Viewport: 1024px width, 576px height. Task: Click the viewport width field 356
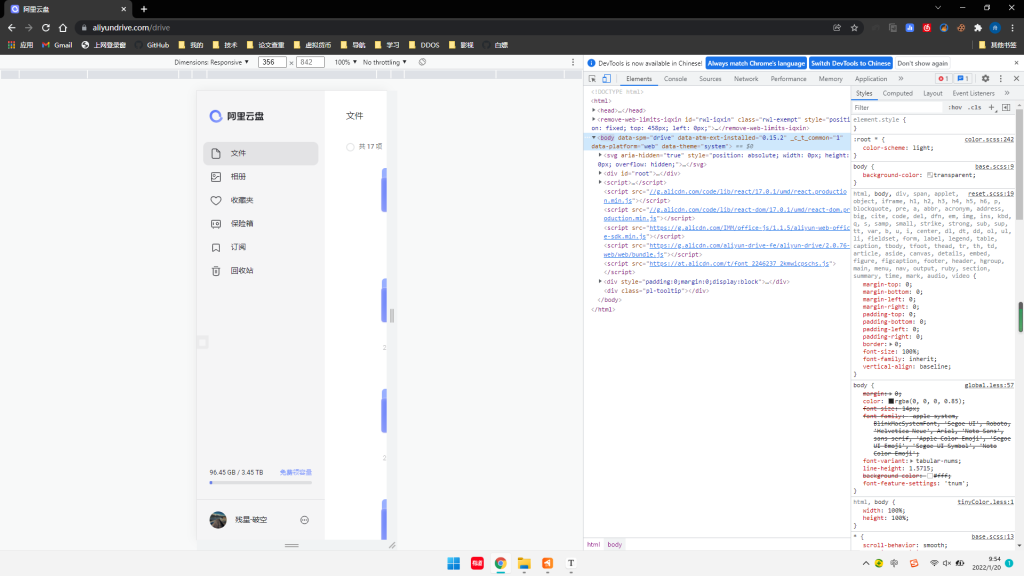(x=272, y=62)
